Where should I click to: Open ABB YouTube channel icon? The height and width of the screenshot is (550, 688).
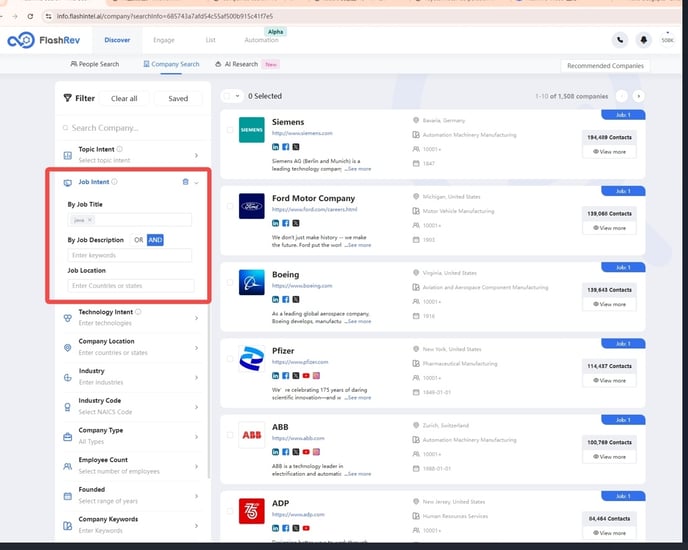click(x=306, y=452)
